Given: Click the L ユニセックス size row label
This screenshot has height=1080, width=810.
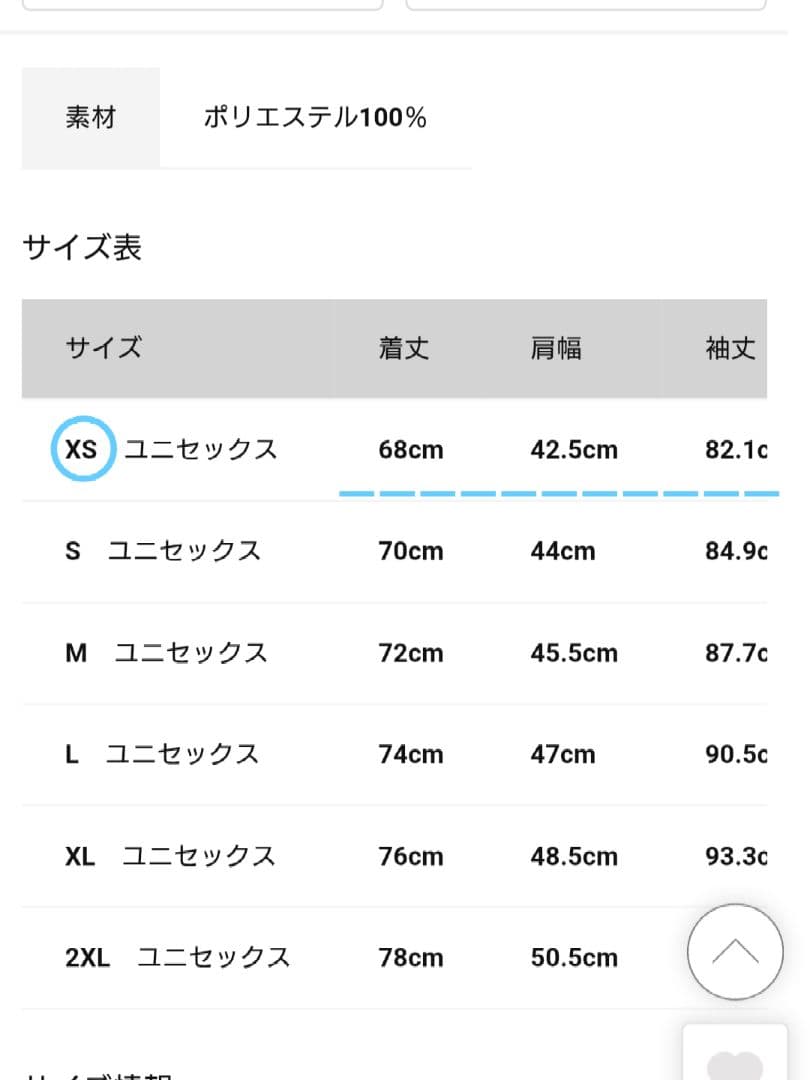Looking at the screenshot, I should (162, 754).
